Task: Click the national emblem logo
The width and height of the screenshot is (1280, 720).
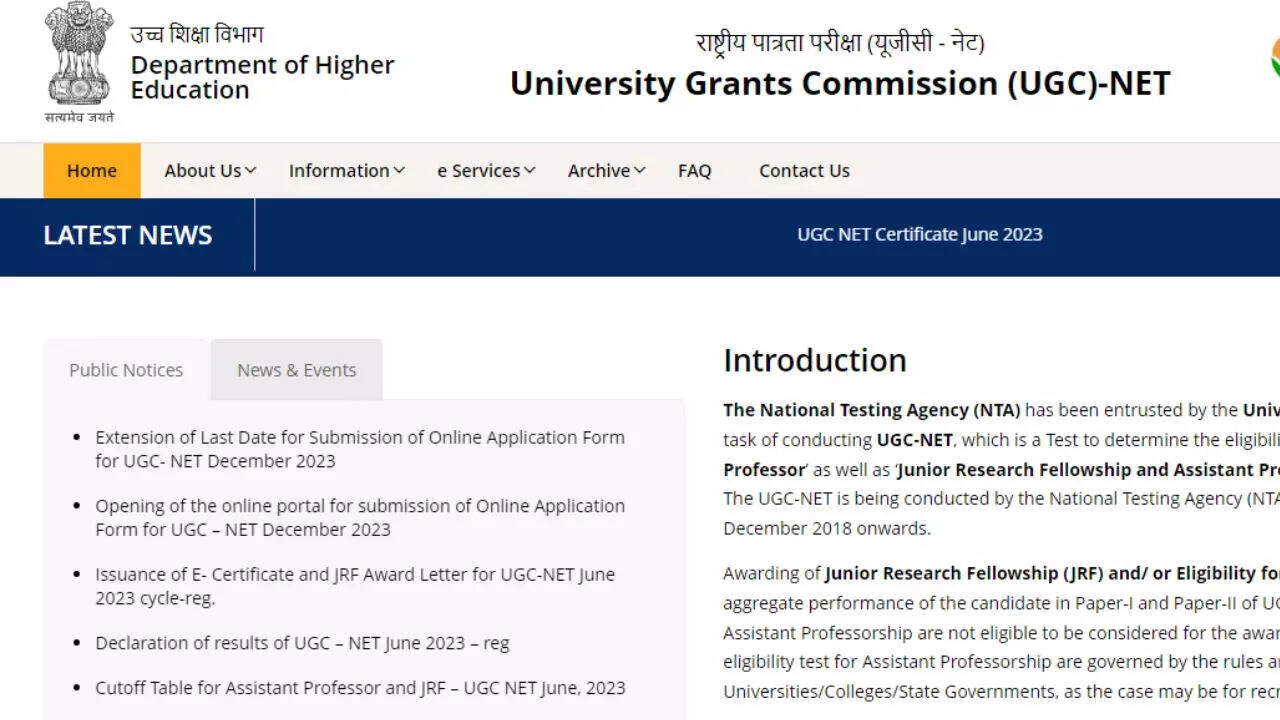Action: (80, 58)
